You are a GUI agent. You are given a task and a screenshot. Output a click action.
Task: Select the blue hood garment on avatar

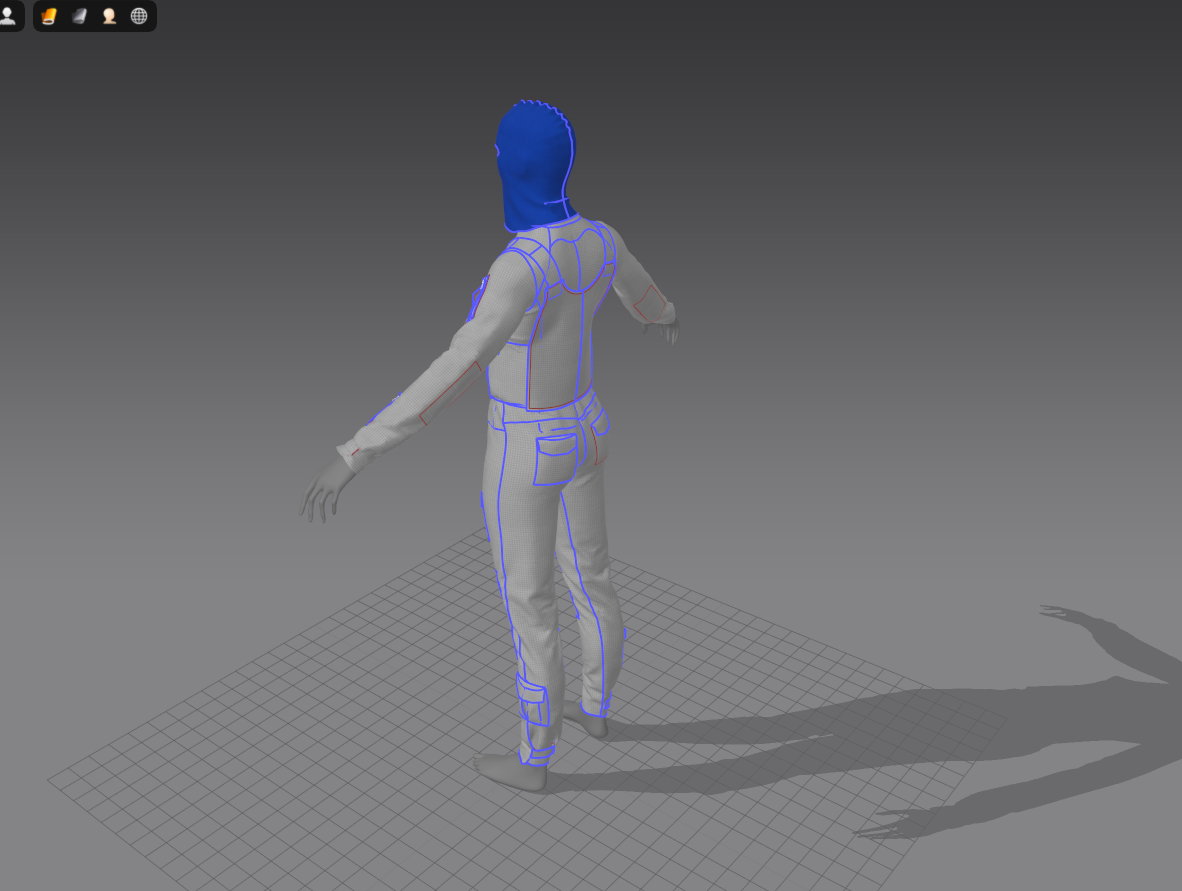coord(534,166)
